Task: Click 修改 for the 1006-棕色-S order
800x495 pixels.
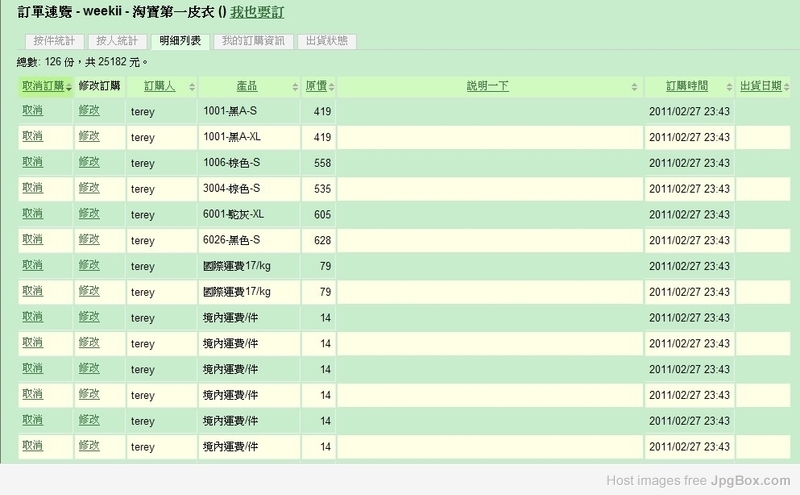Action: 89,162
